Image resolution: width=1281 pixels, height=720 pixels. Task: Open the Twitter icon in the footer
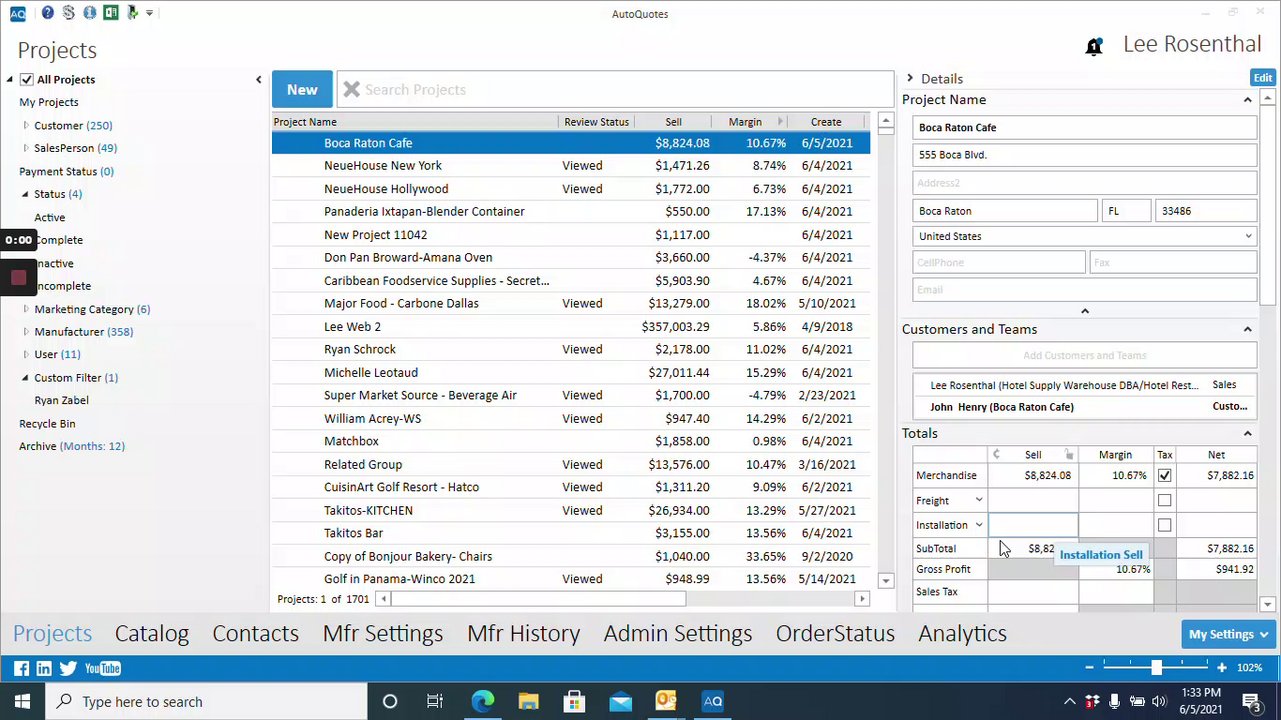(68, 668)
